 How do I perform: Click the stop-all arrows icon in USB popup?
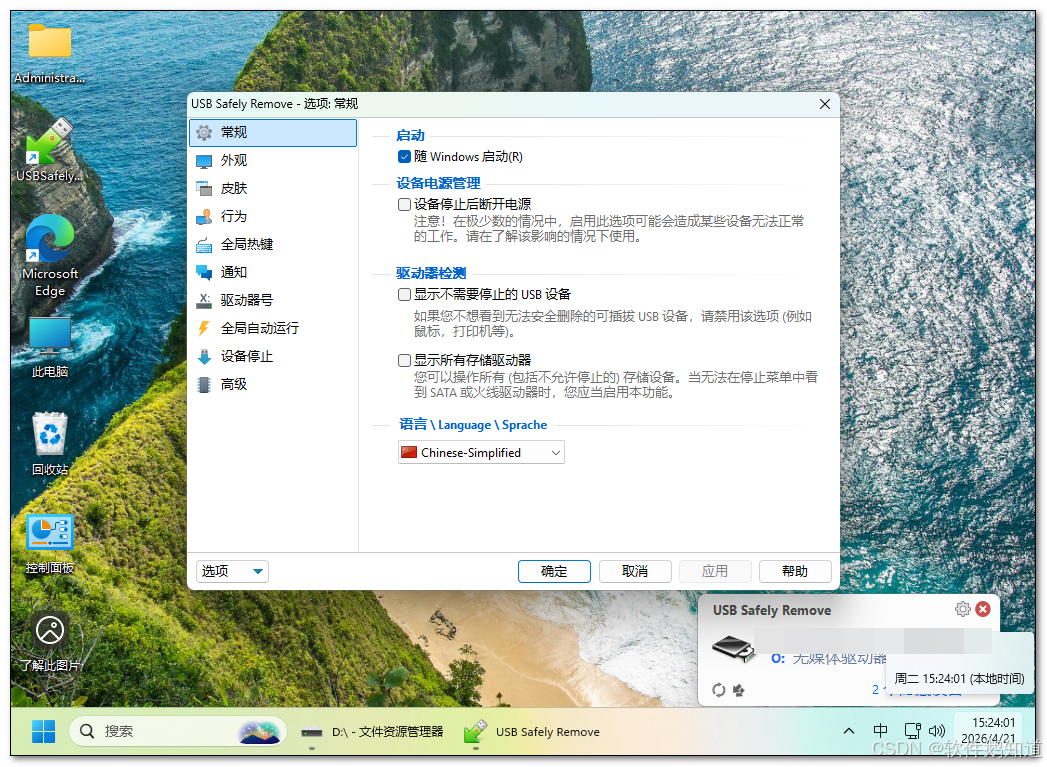pyautogui.click(x=739, y=690)
